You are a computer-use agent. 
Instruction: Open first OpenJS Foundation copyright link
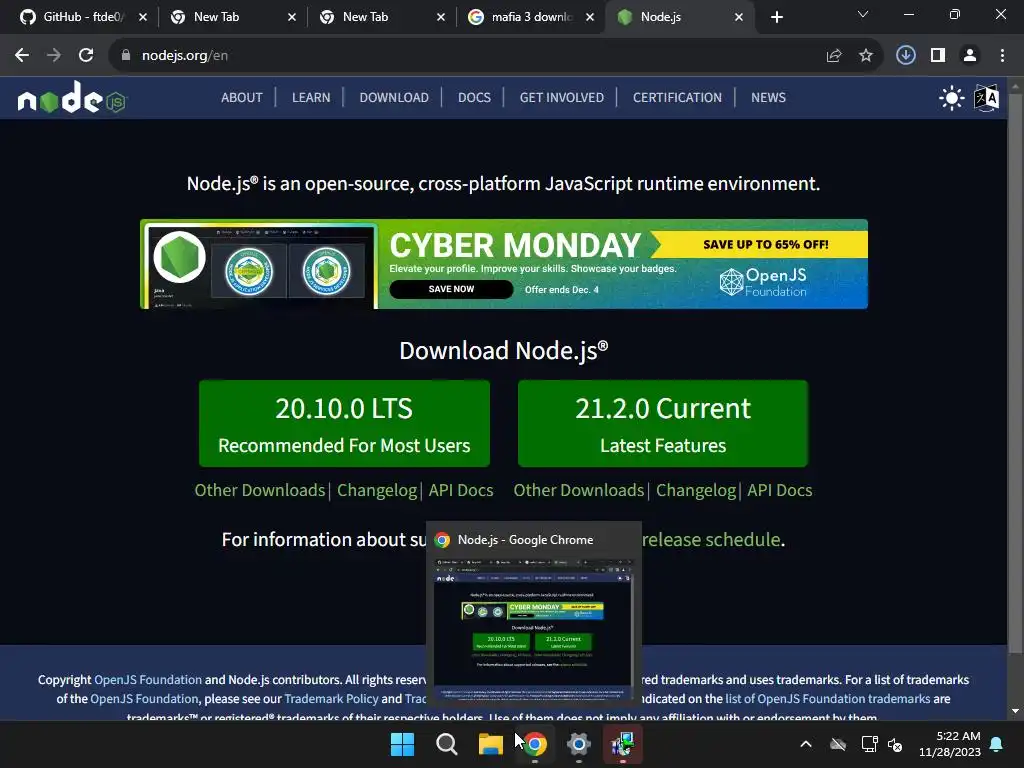(x=148, y=680)
